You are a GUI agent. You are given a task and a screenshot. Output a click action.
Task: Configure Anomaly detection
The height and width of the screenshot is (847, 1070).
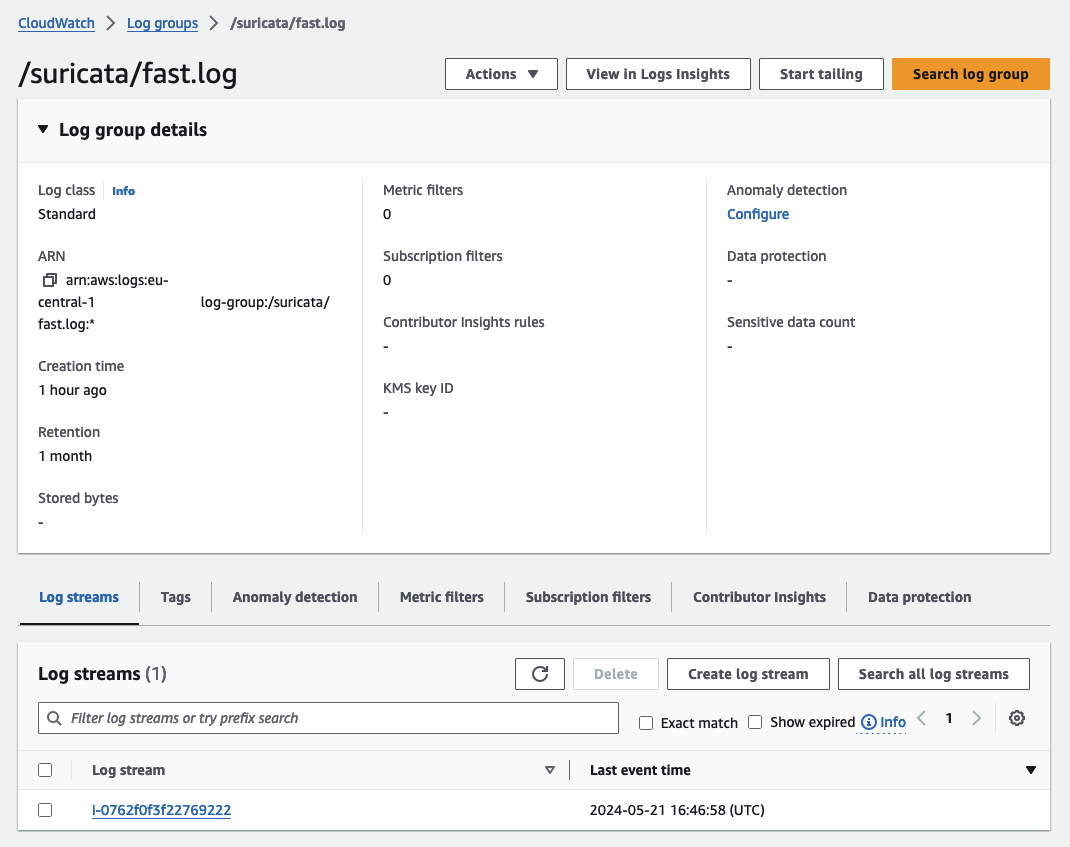coord(757,213)
